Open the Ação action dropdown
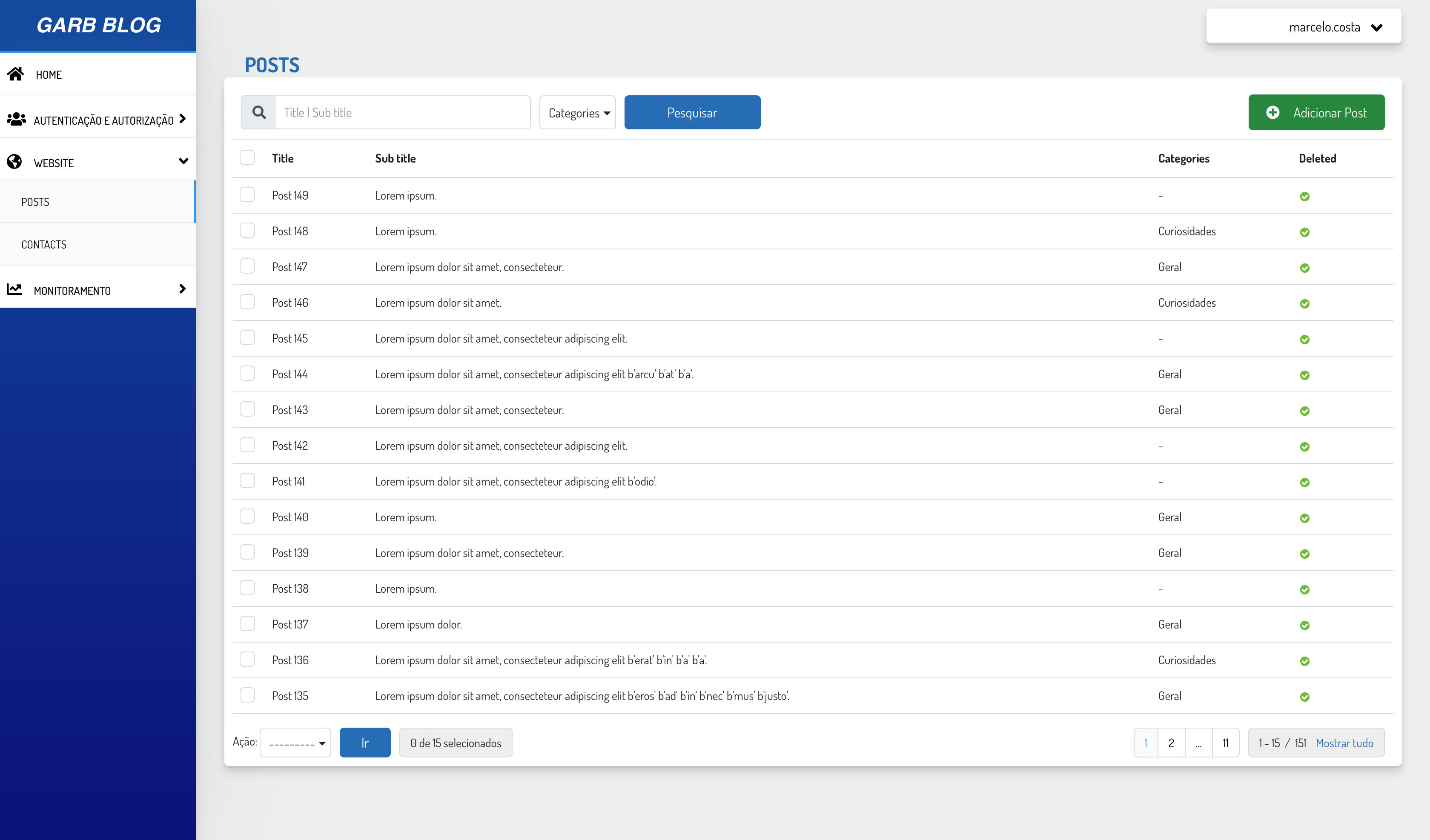1430x840 pixels. pos(295,743)
